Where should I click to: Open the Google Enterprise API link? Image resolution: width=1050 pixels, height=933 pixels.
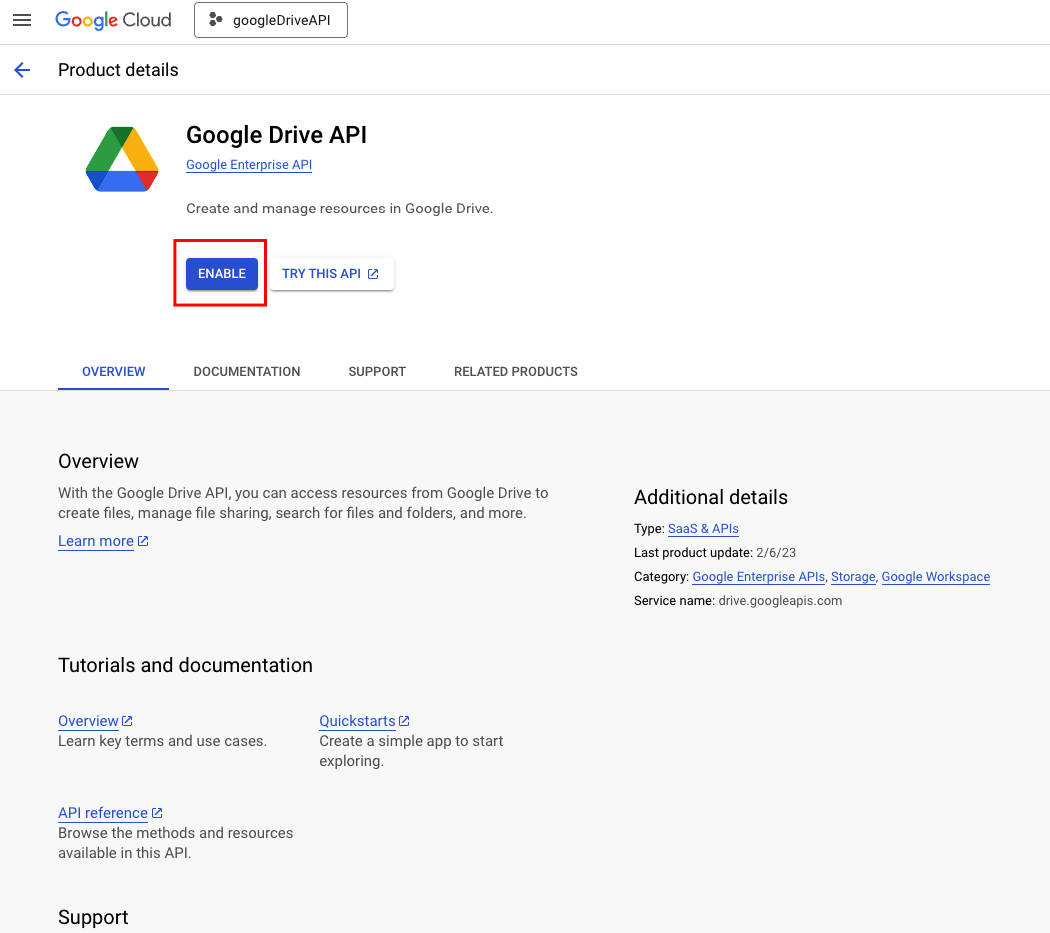pyautogui.click(x=249, y=165)
